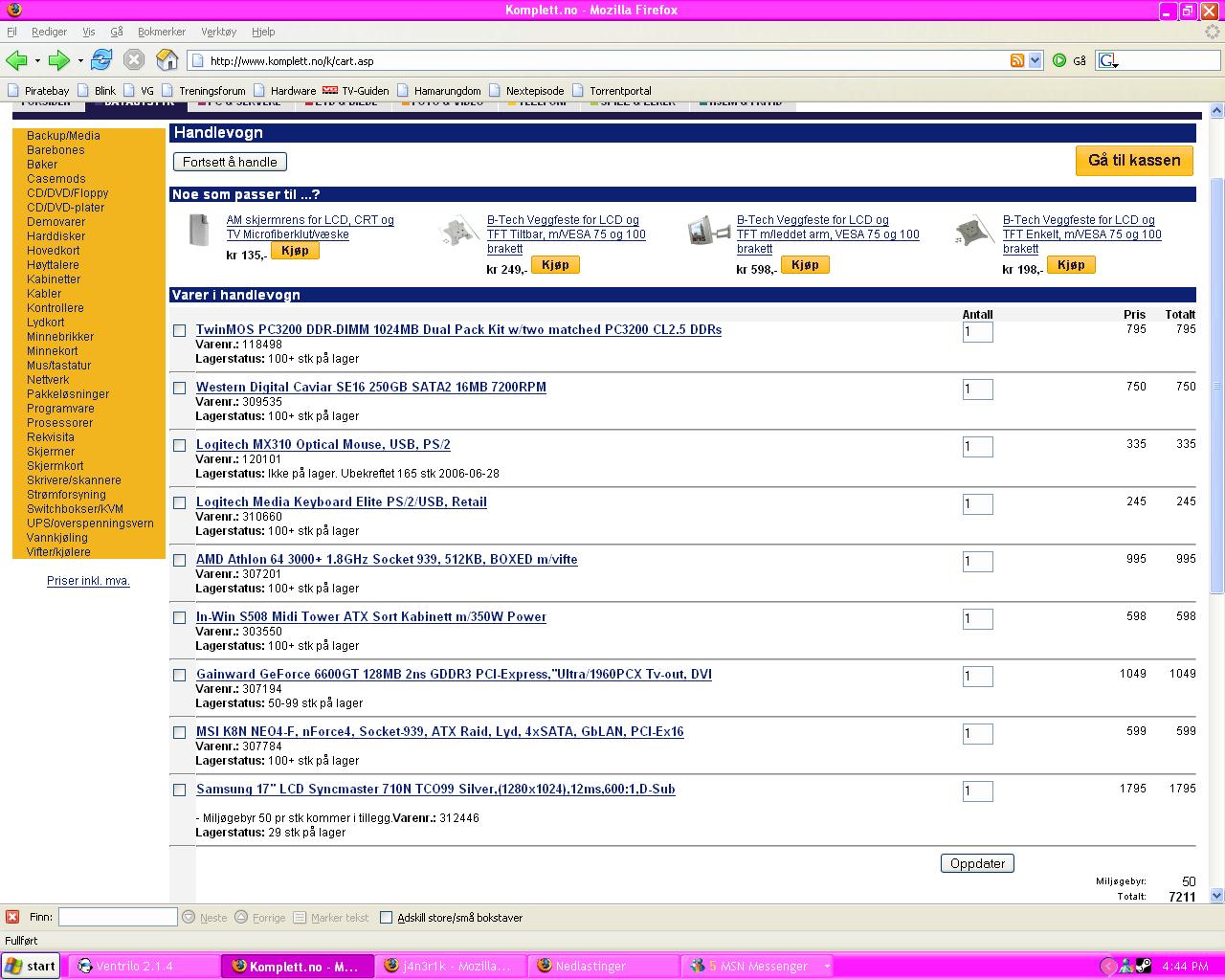Open the Vis menu
This screenshot has width=1225, height=980.
[88, 32]
